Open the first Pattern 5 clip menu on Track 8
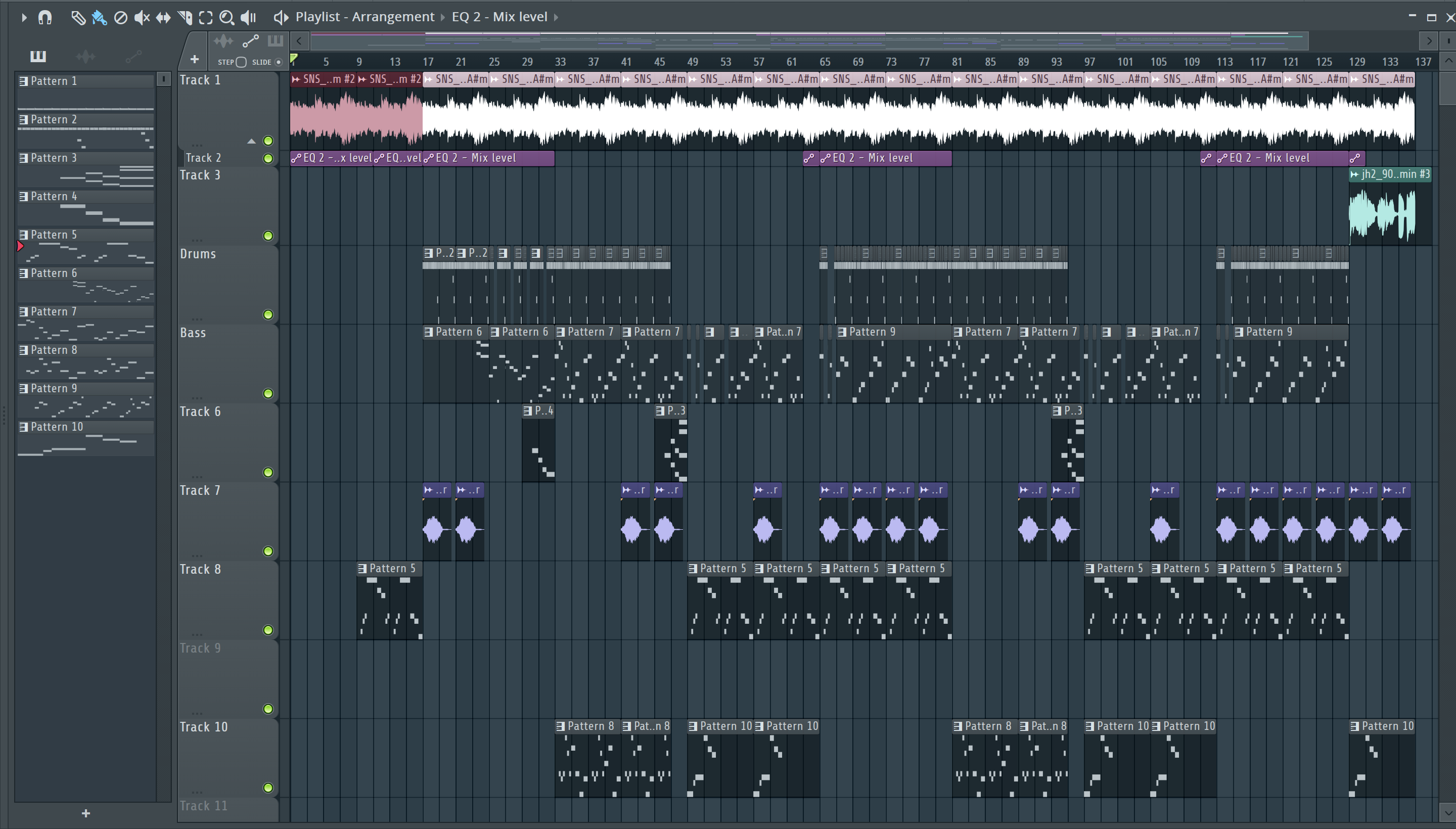 362,568
